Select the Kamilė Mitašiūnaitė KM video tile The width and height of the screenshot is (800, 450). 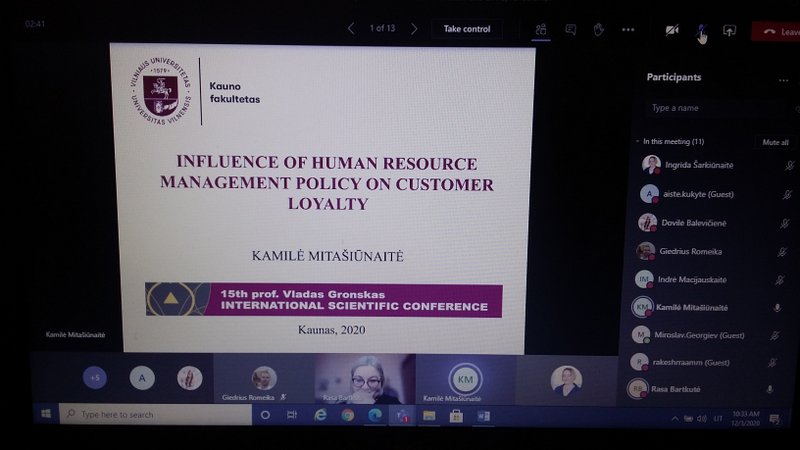pos(466,380)
